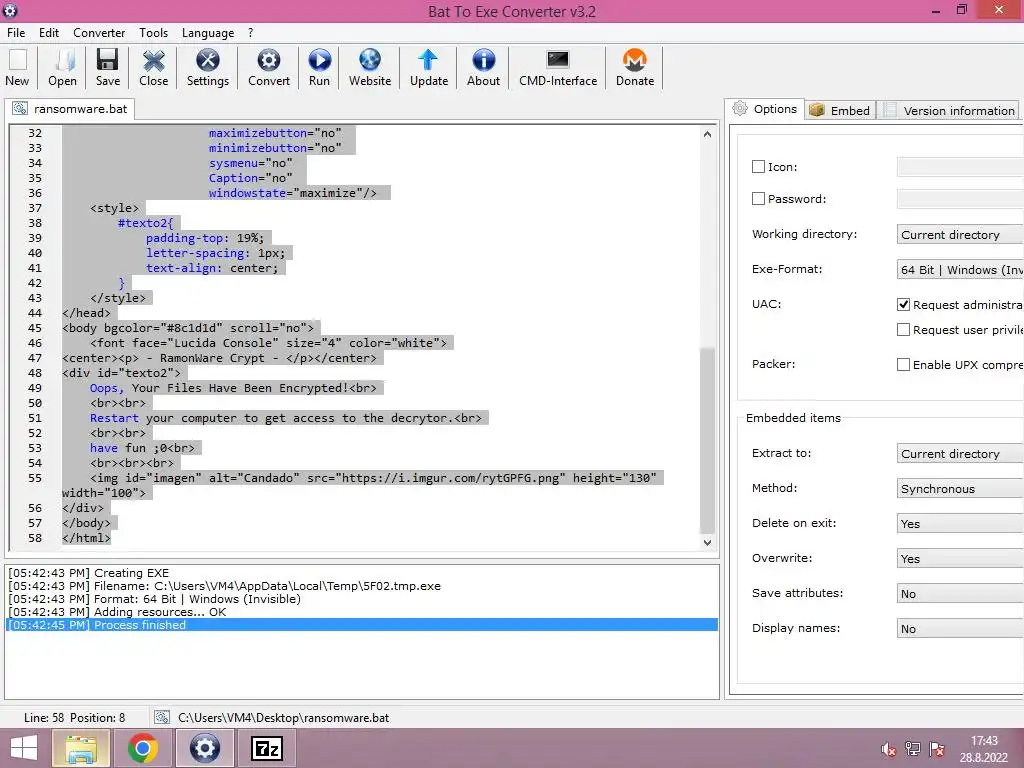Open Windows Start button
Viewport: 1024px width, 768px height.
(24, 748)
